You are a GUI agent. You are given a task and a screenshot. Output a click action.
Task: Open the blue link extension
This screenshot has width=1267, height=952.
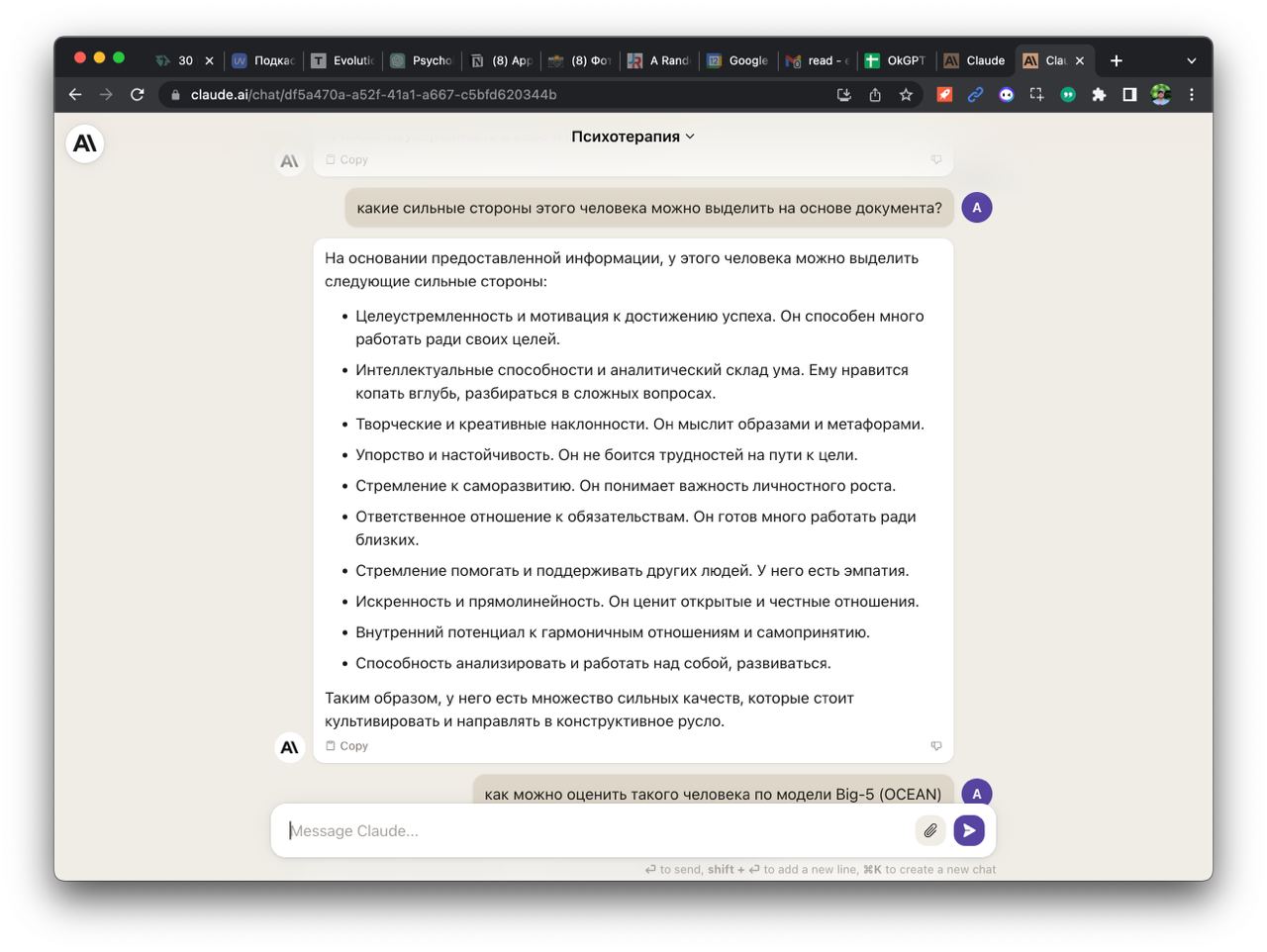[975, 94]
